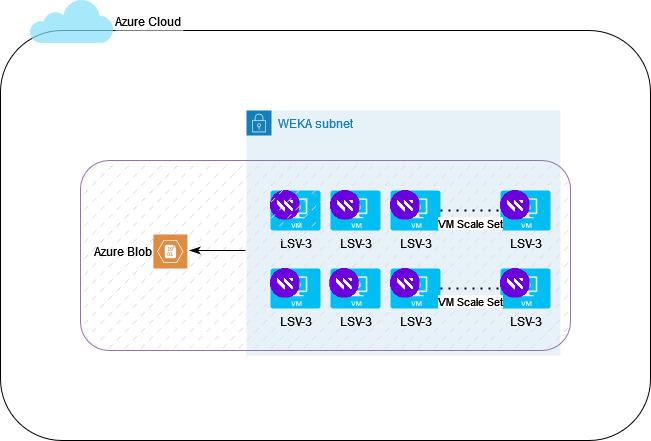651x441 pixels.
Task: Click the orange Azure Blob storage icon
Action: pos(170,251)
